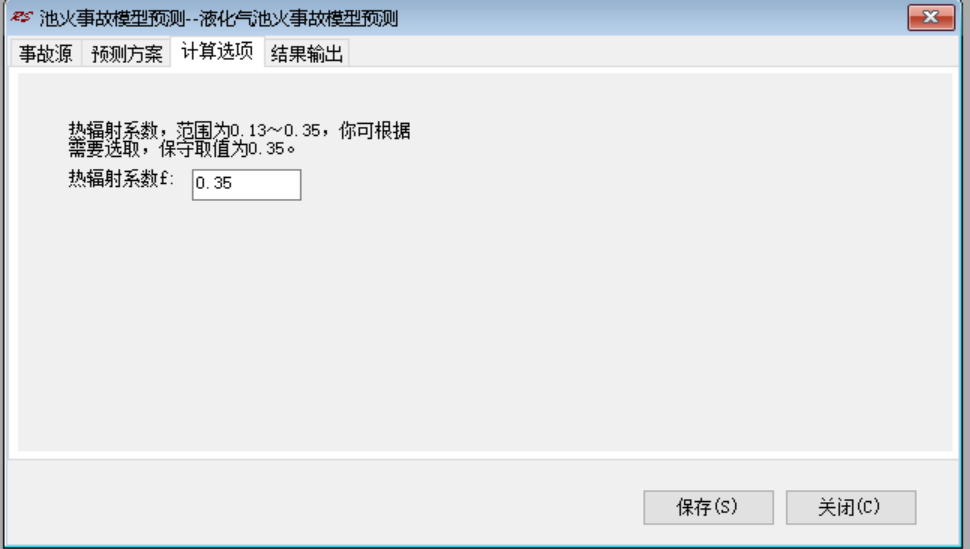Image resolution: width=970 pixels, height=549 pixels.
Task: Click the 关闭(C) button
Action: pos(851,507)
